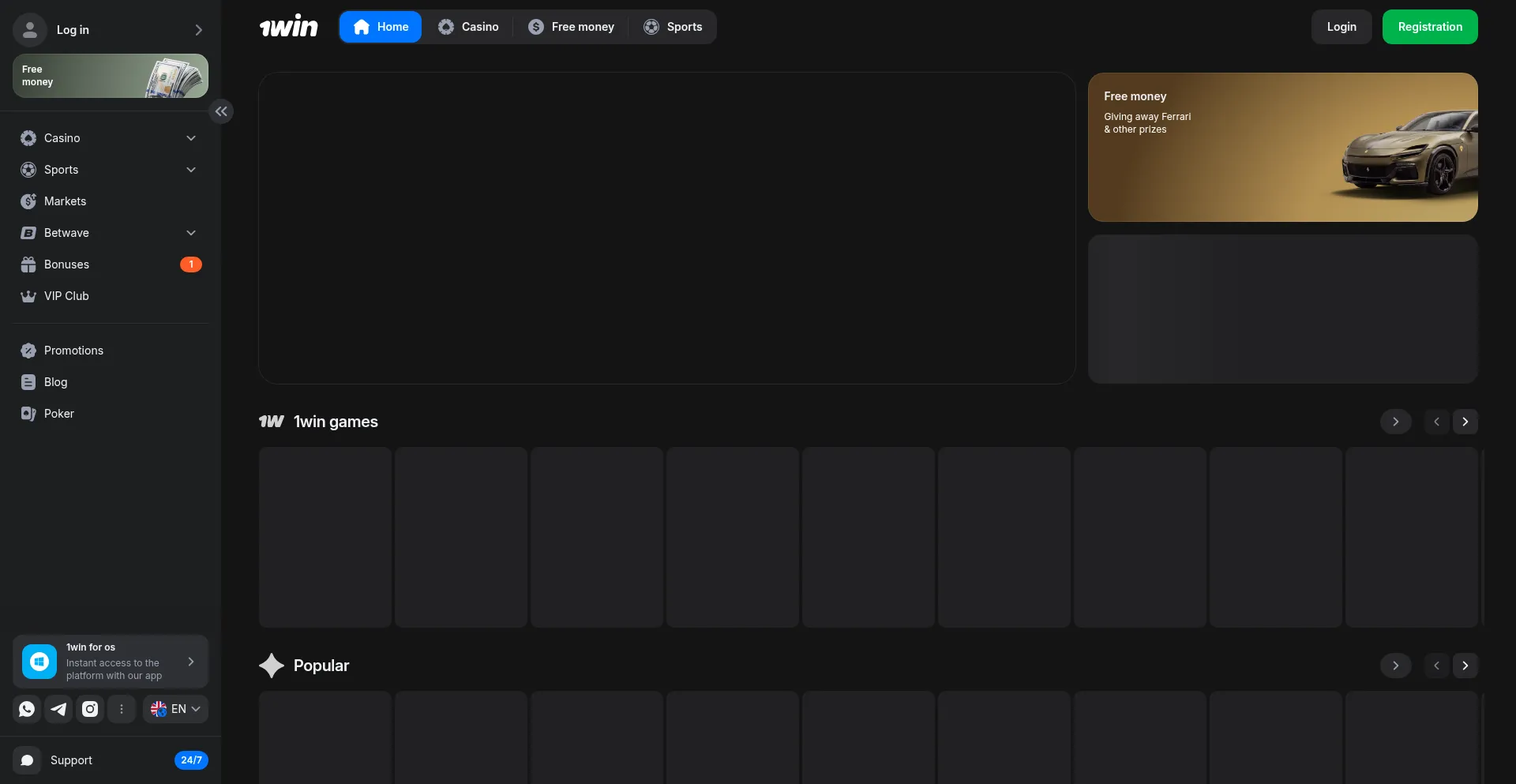Click the star icon beside Popular
The height and width of the screenshot is (784, 1516).
click(x=272, y=666)
